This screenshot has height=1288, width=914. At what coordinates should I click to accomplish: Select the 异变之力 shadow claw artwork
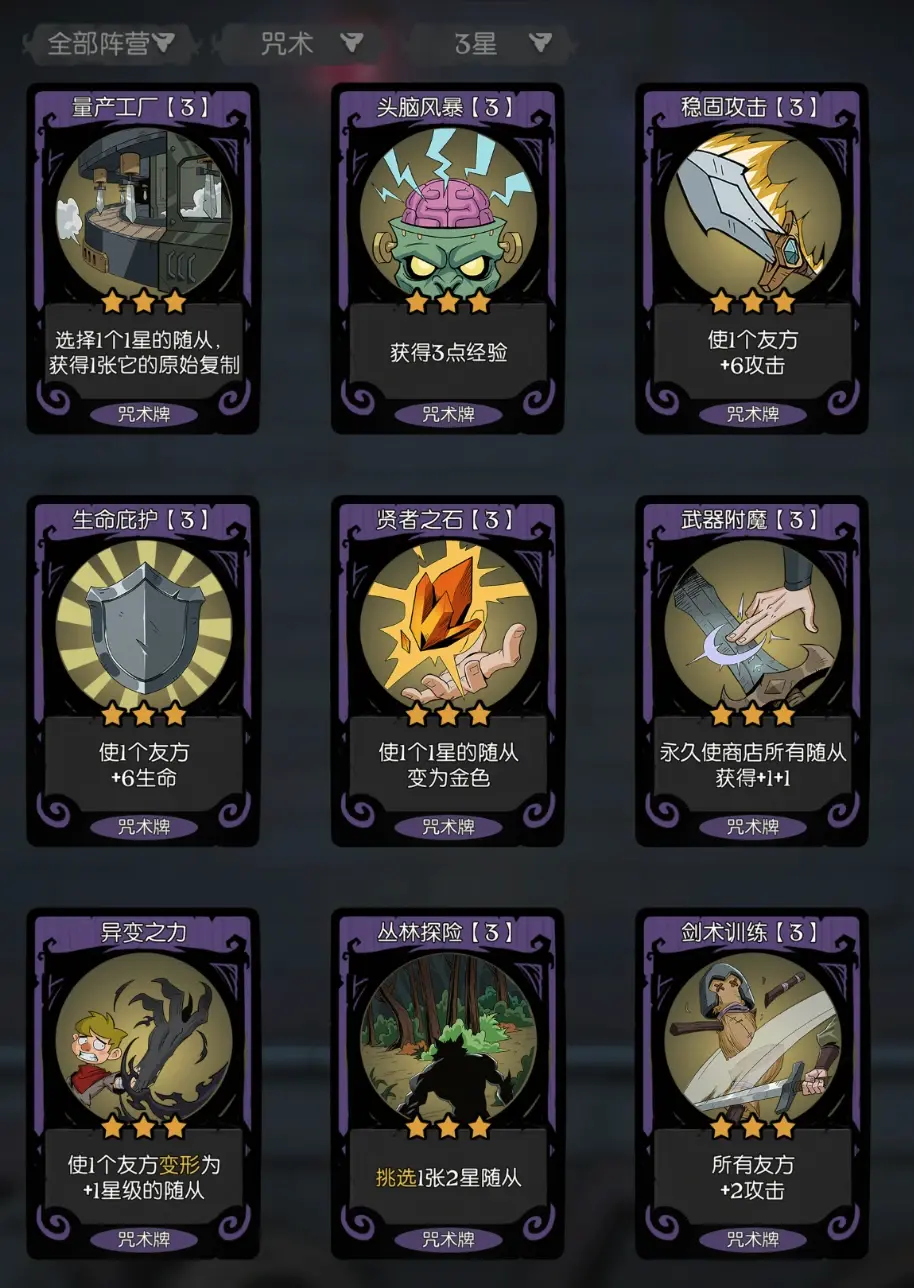[x=143, y=1038]
